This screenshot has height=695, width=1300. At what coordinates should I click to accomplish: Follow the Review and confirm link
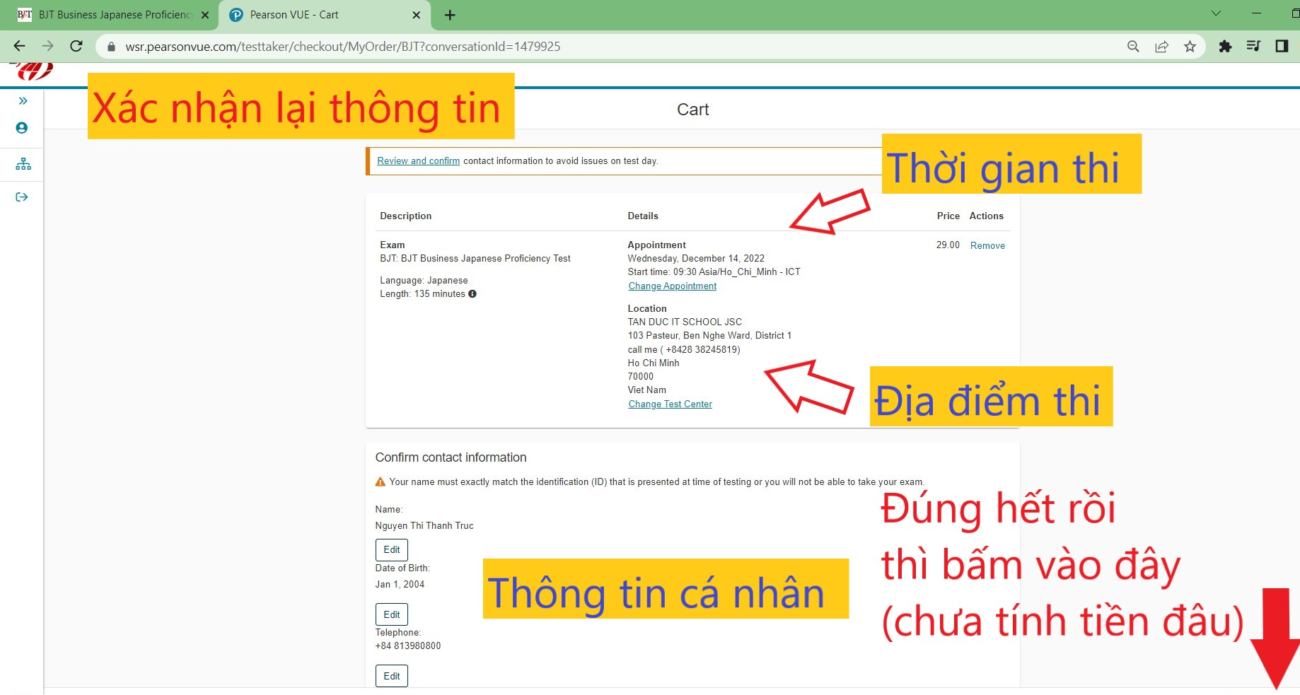(x=418, y=161)
